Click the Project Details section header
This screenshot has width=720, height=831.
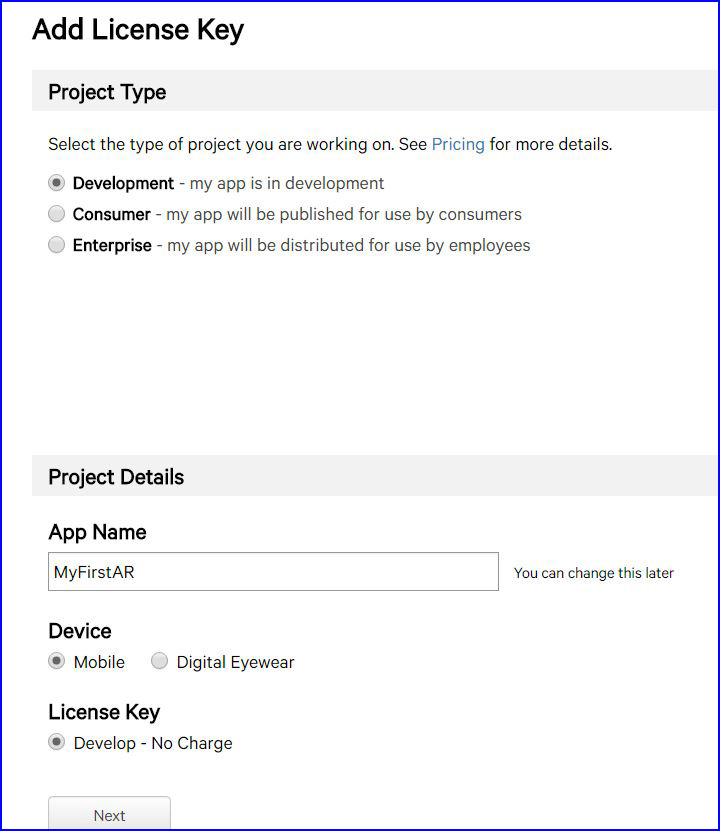pos(116,477)
